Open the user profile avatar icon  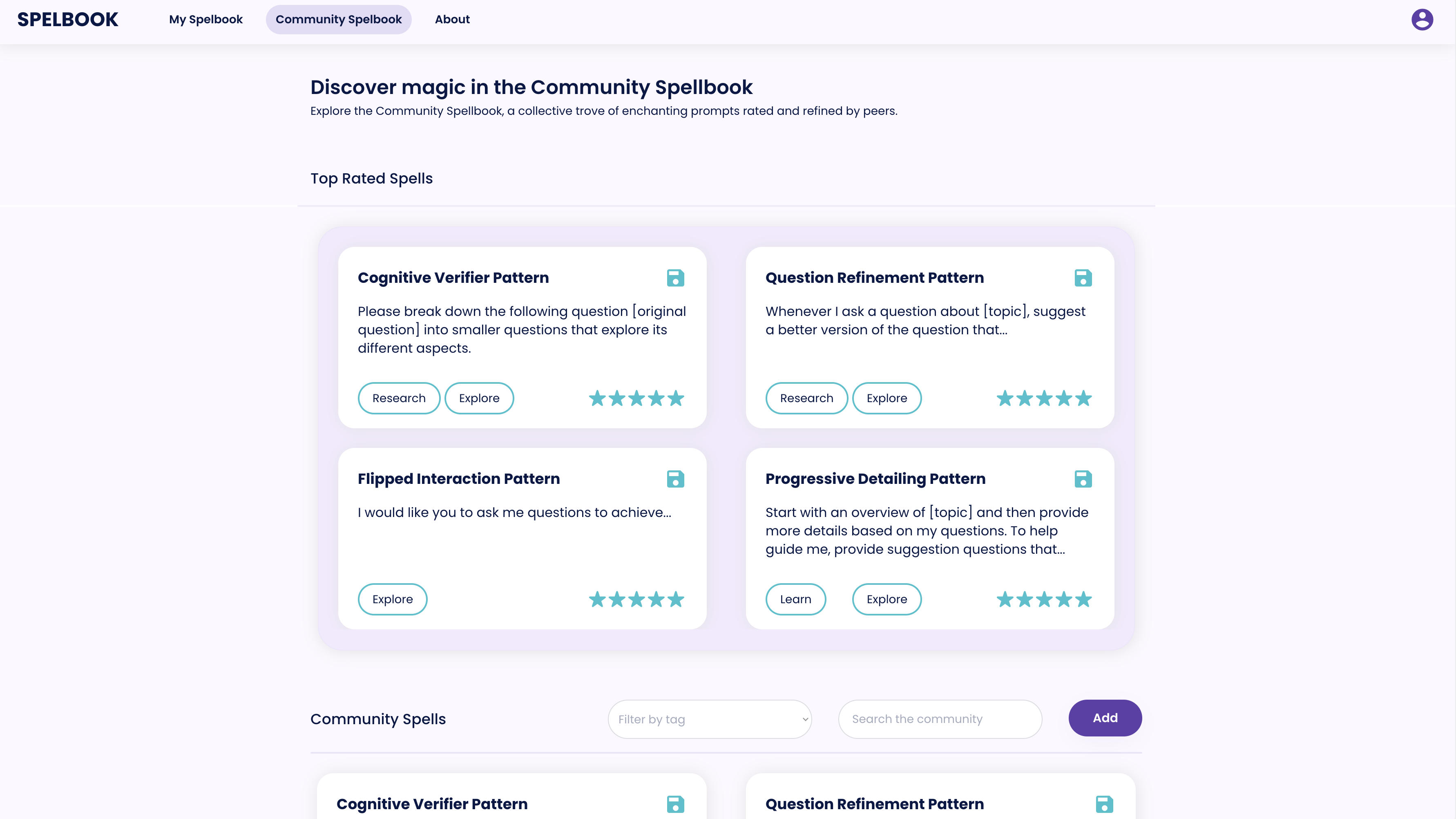(x=1422, y=19)
